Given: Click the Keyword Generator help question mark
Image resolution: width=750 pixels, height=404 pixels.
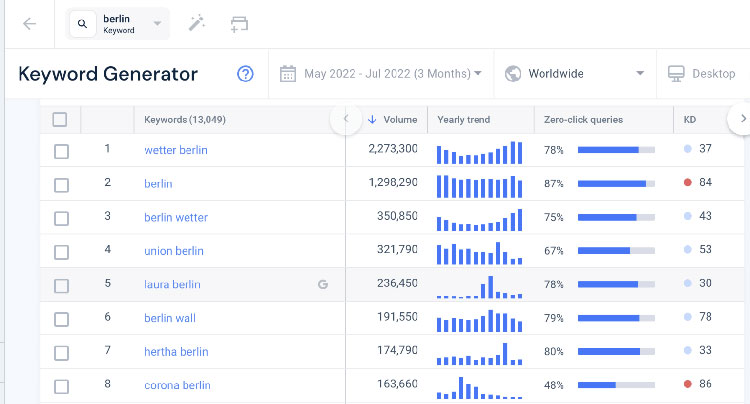Looking at the screenshot, I should [x=245, y=74].
